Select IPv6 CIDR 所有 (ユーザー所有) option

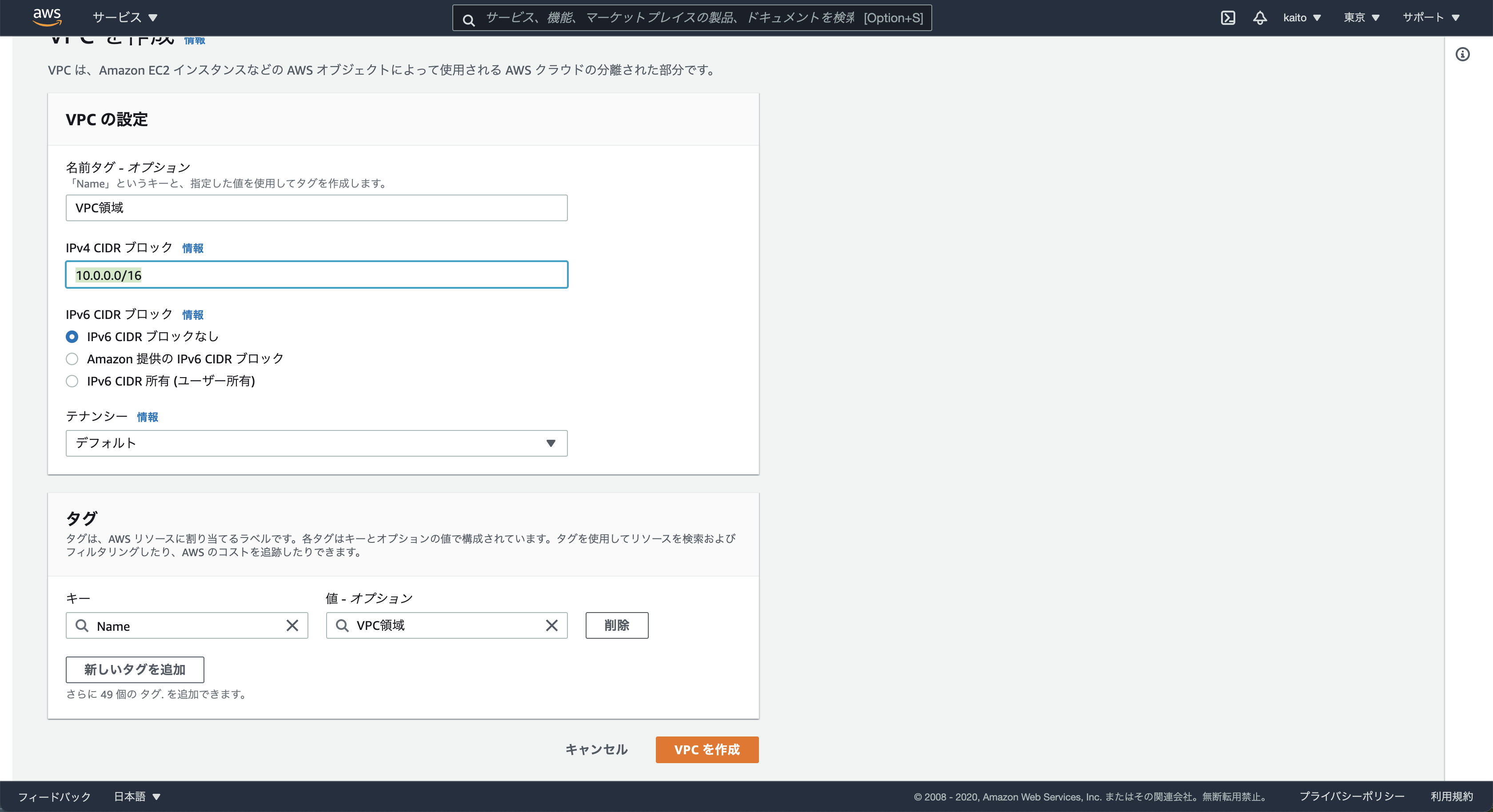pos(72,381)
